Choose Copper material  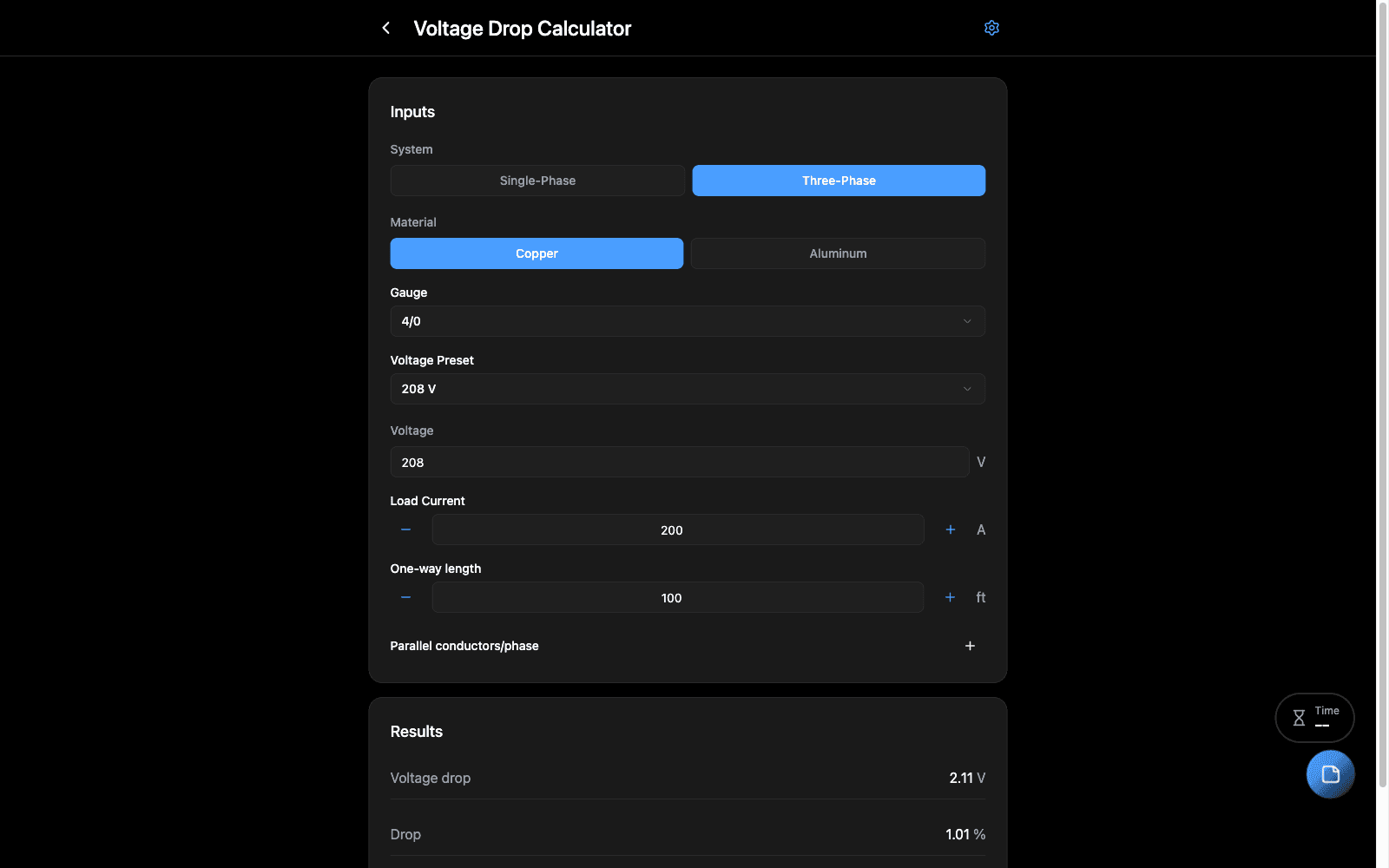tap(537, 253)
